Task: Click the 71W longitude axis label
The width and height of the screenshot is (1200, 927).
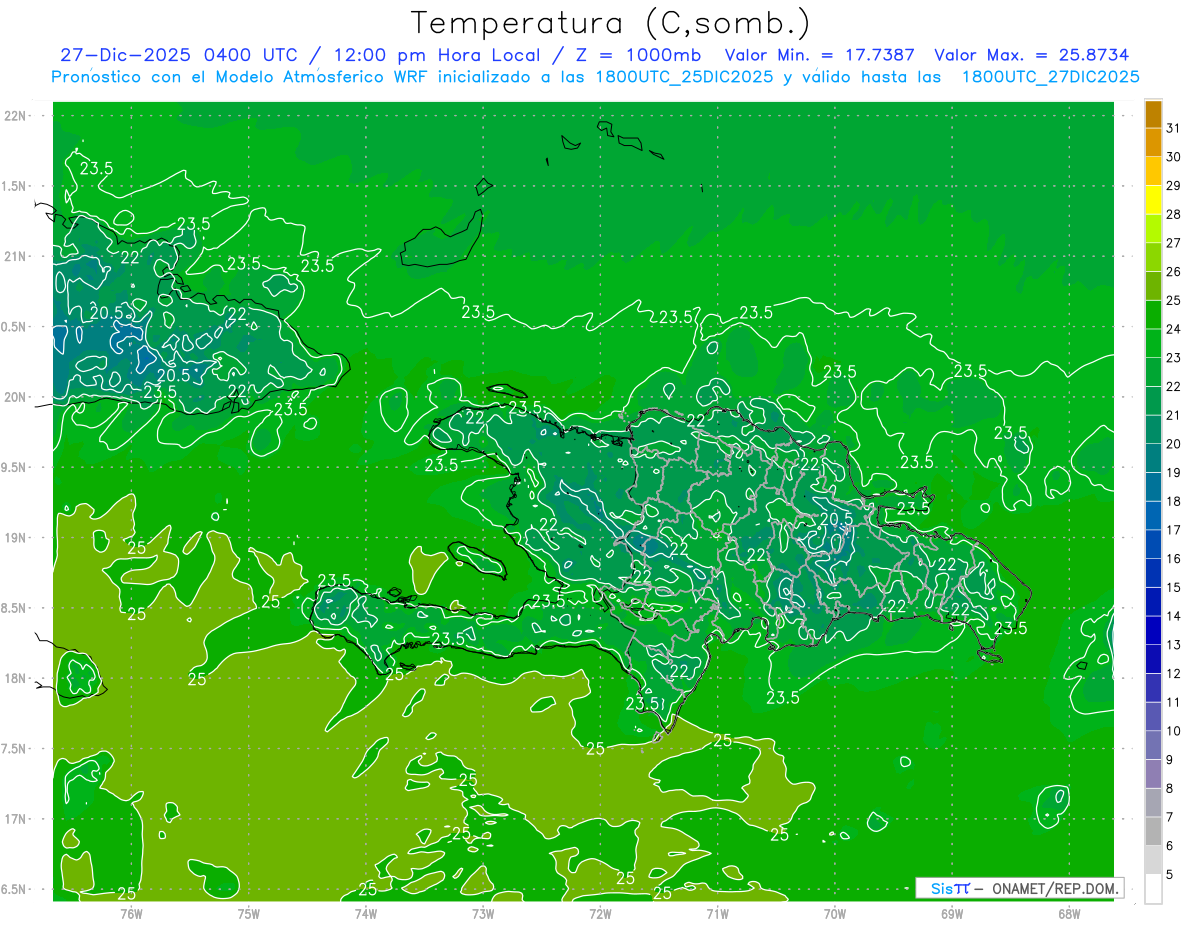Action: pyautogui.click(x=717, y=914)
